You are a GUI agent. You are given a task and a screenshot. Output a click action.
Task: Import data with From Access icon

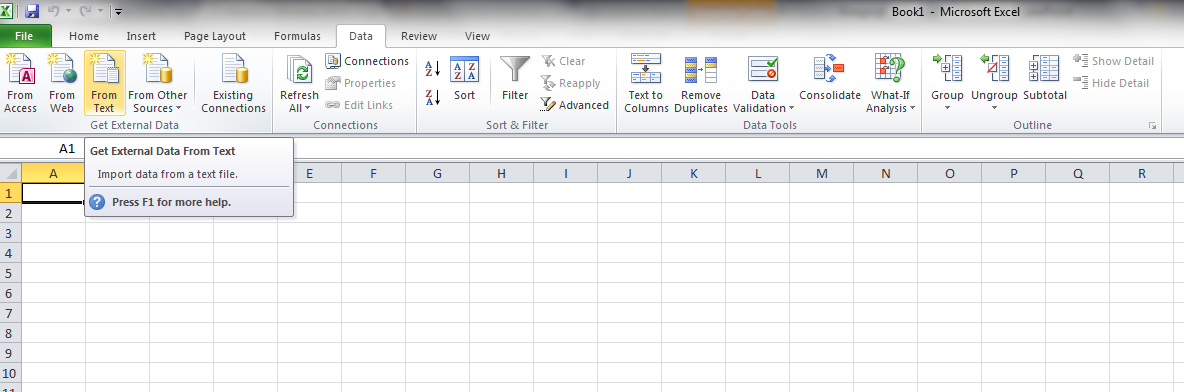point(20,83)
